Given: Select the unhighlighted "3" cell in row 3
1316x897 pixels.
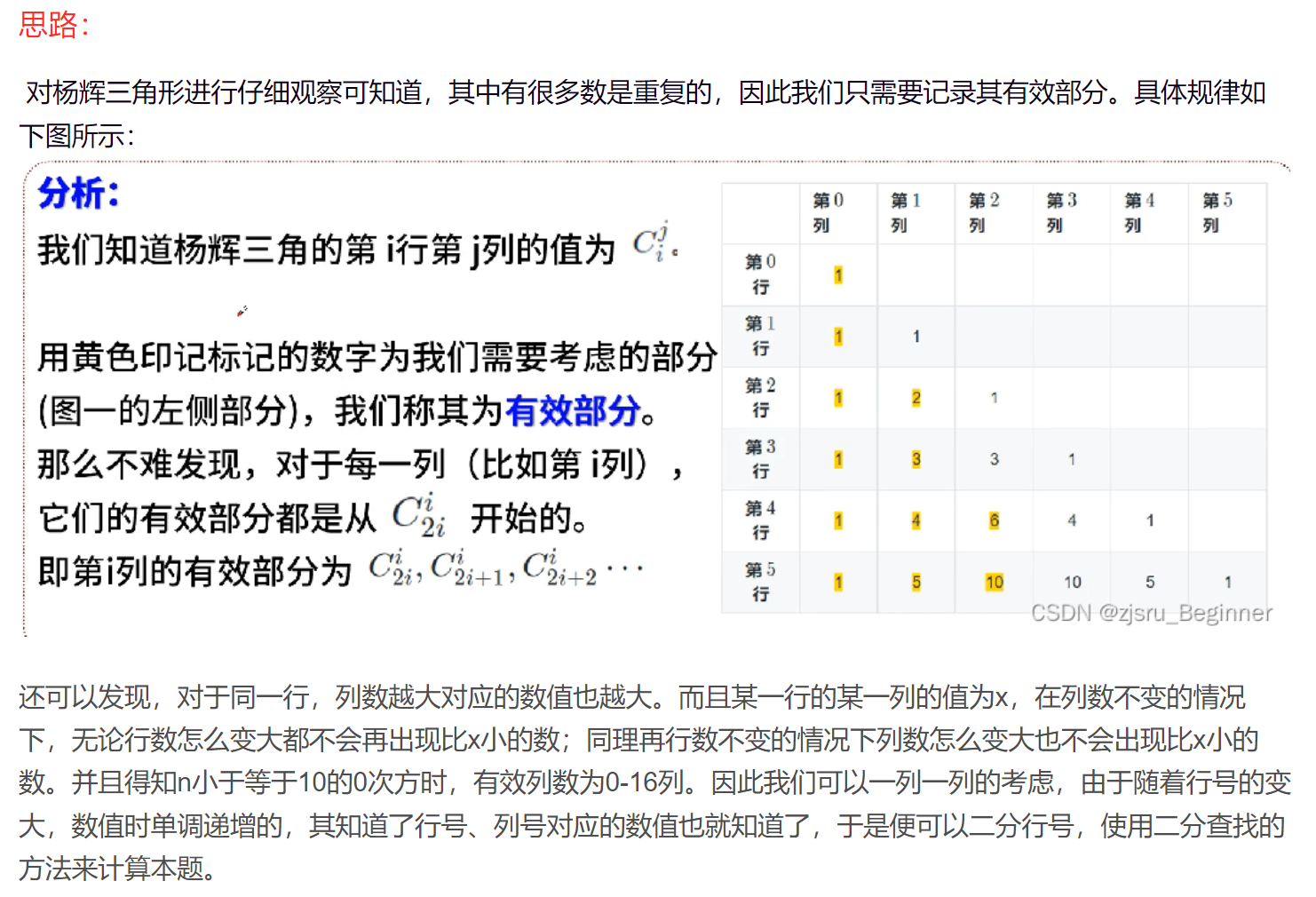Looking at the screenshot, I should (x=994, y=459).
